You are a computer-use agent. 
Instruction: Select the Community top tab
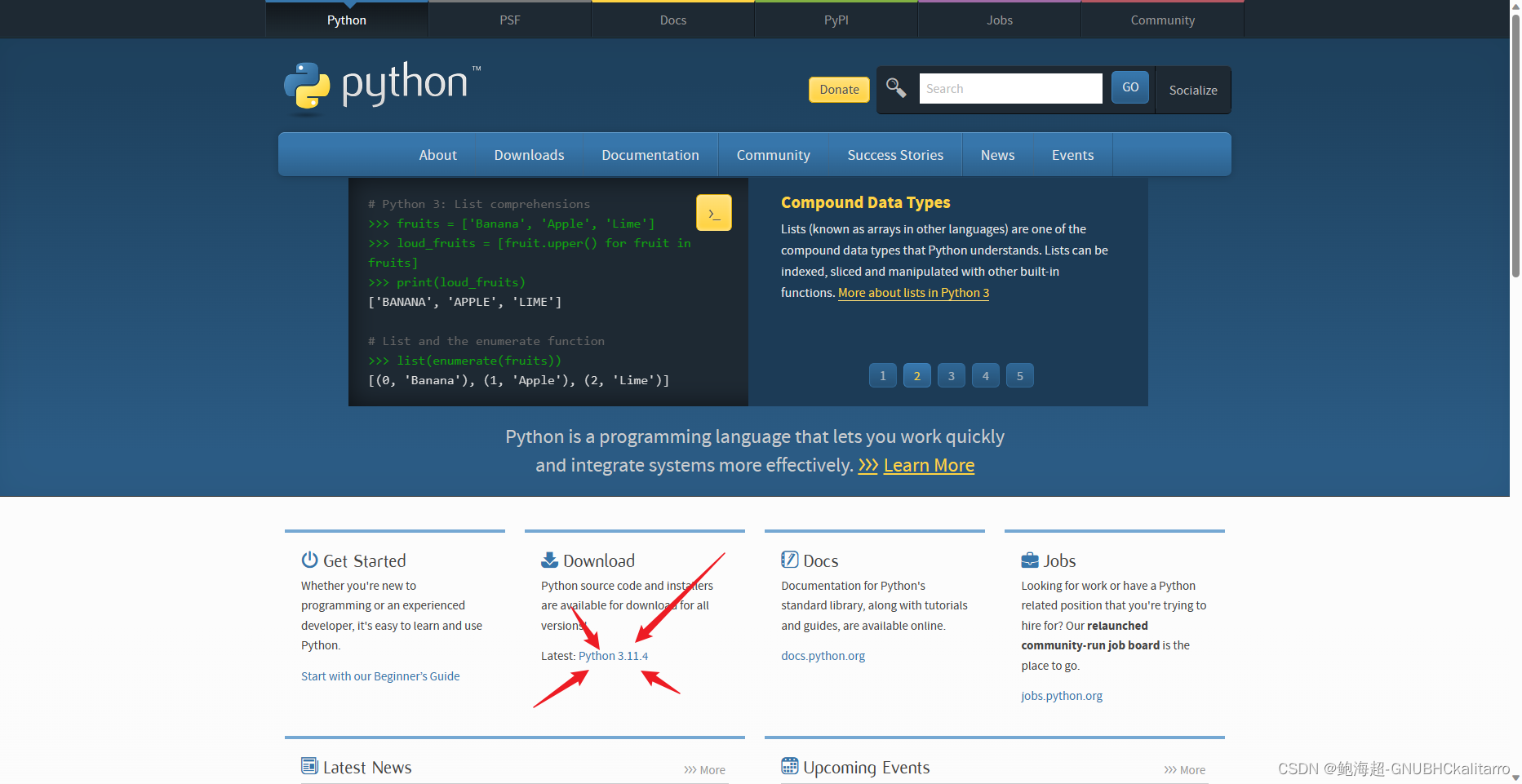point(1163,20)
